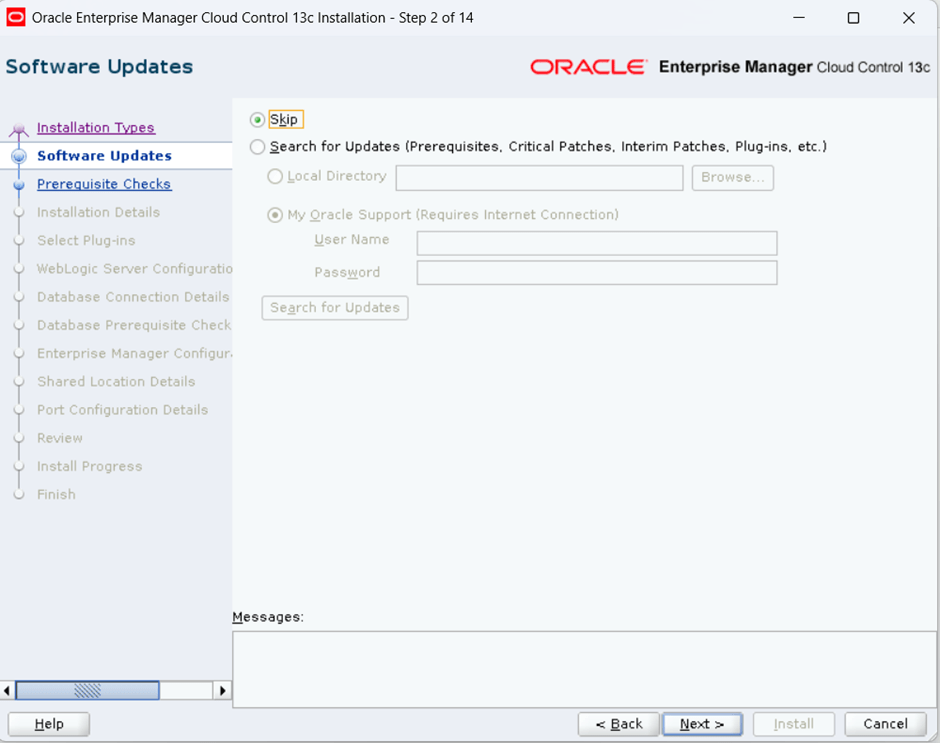Select the Search for Updates radio option
This screenshot has width=940, height=743.
258,147
